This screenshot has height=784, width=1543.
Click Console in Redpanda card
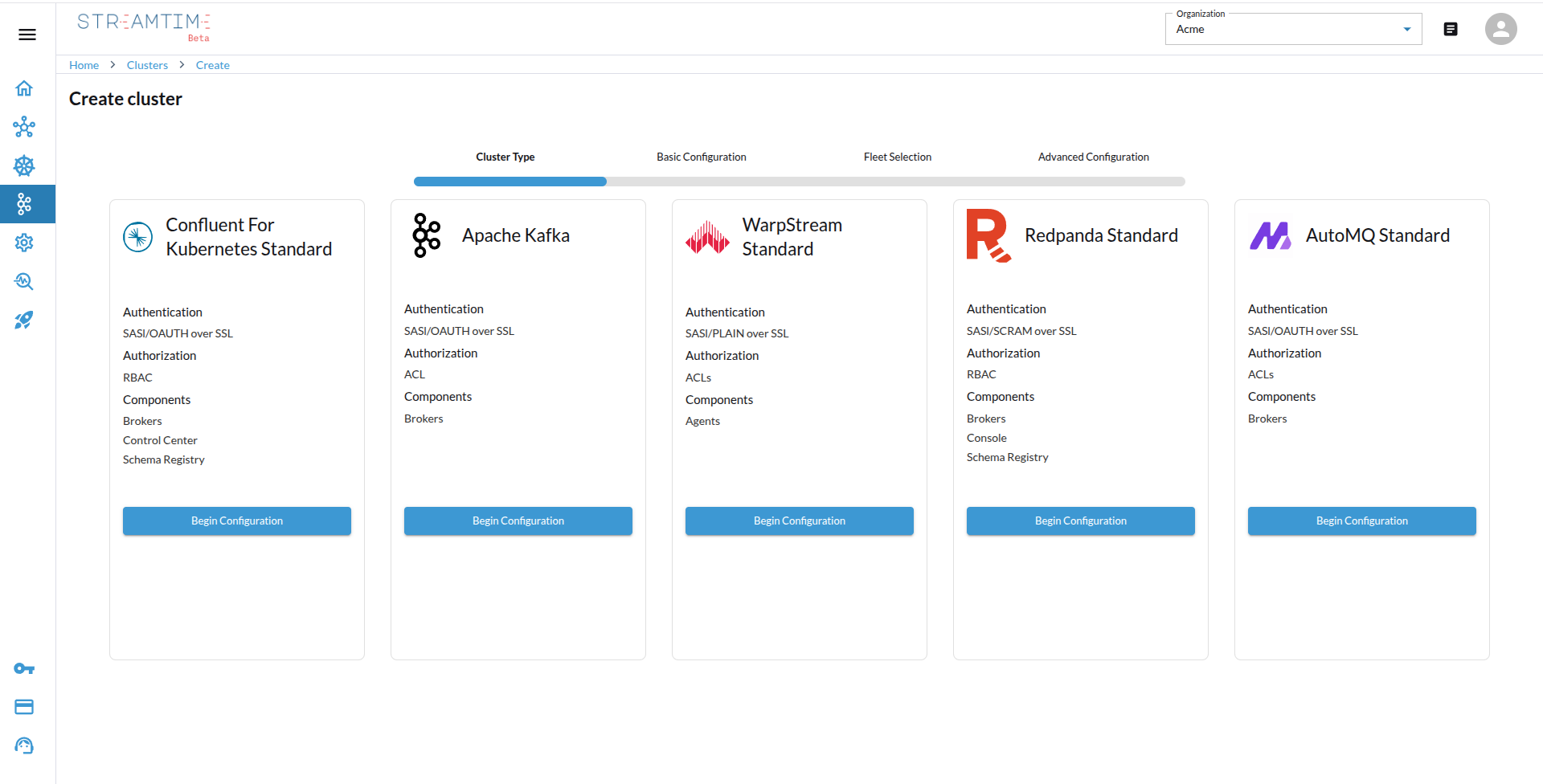[987, 438]
